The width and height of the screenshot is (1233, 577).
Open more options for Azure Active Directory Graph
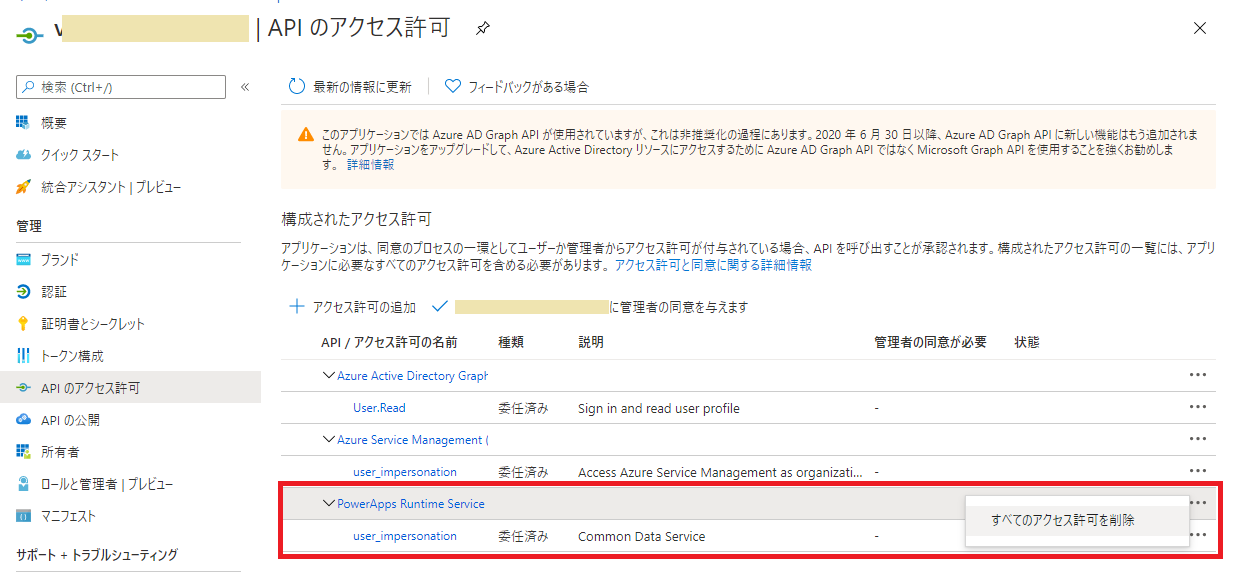tap(1198, 374)
